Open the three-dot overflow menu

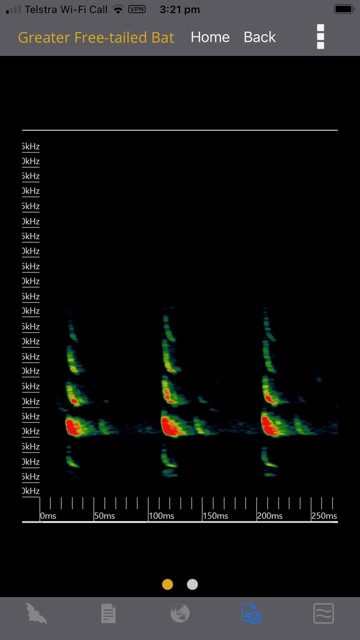coord(320,37)
